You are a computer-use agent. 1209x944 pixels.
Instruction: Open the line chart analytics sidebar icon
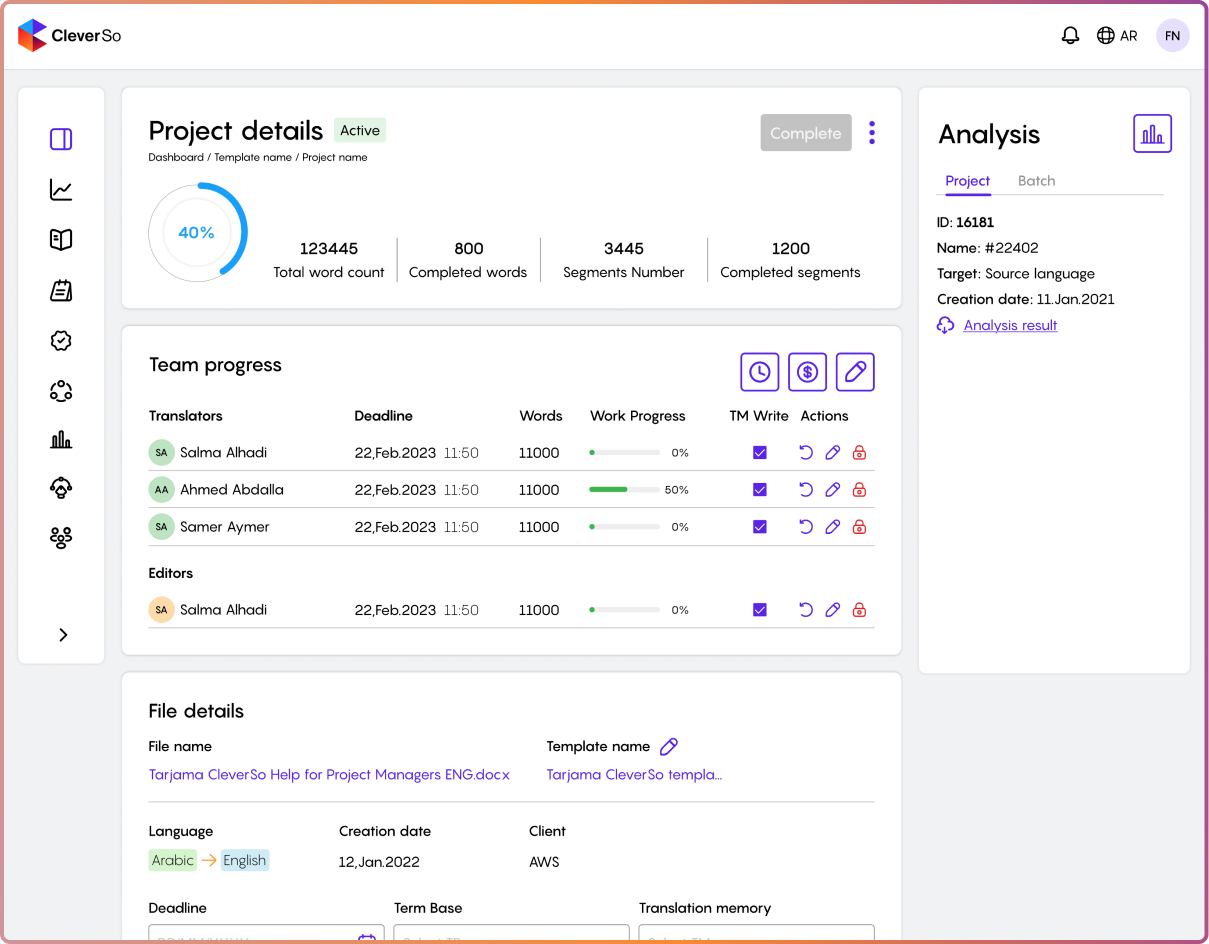(61, 189)
